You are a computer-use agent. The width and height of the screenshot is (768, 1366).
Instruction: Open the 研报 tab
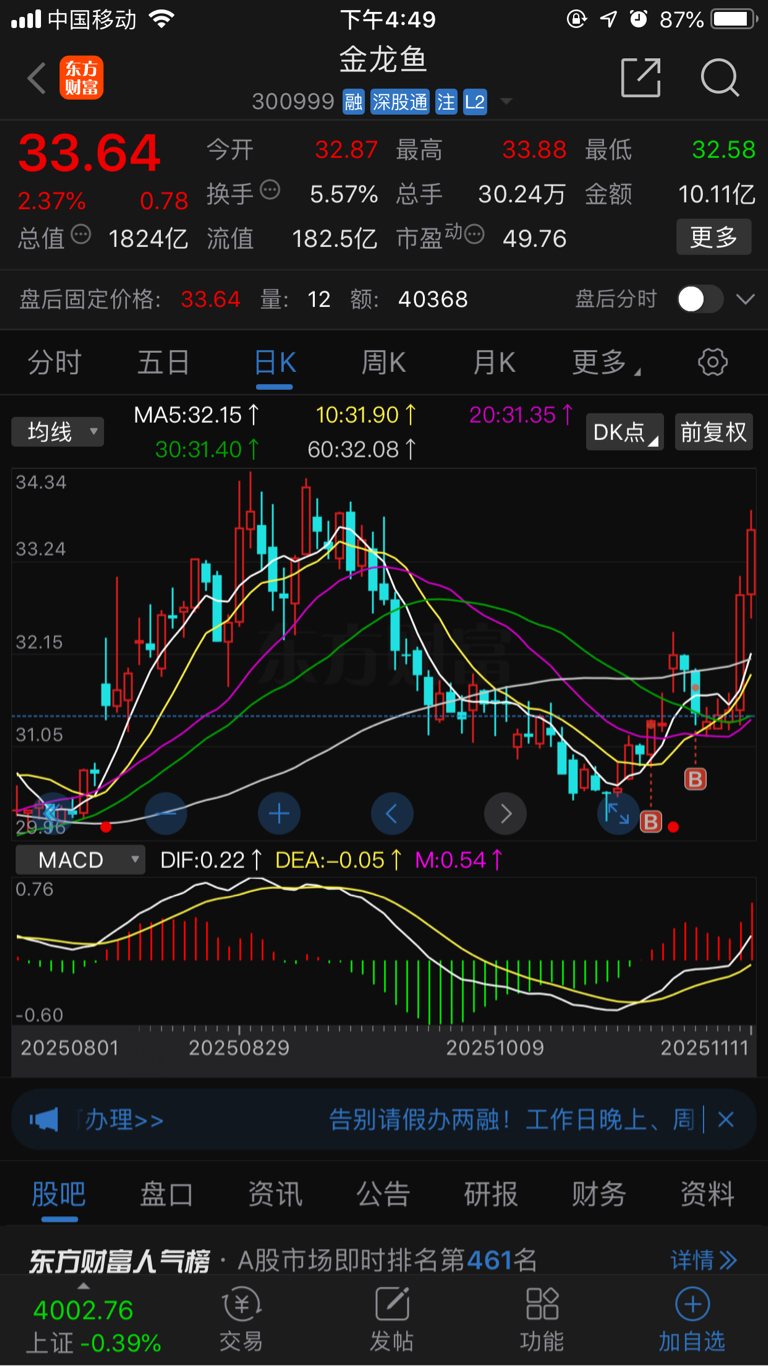[x=491, y=1194]
